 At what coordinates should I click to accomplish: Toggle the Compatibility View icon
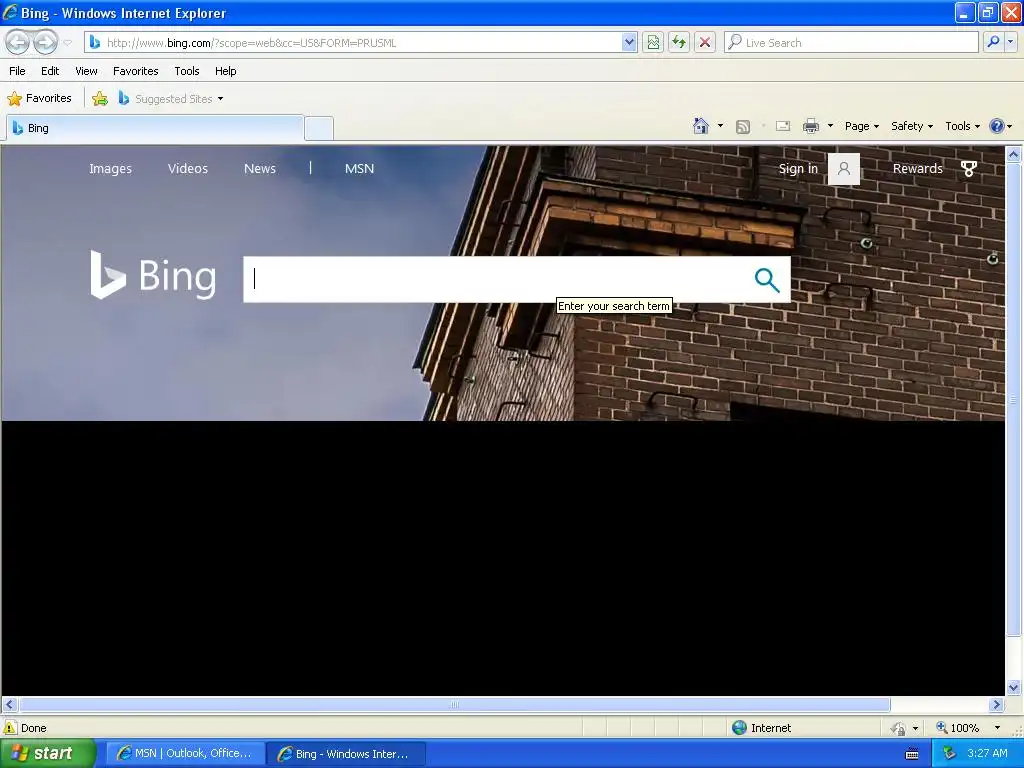tap(653, 43)
